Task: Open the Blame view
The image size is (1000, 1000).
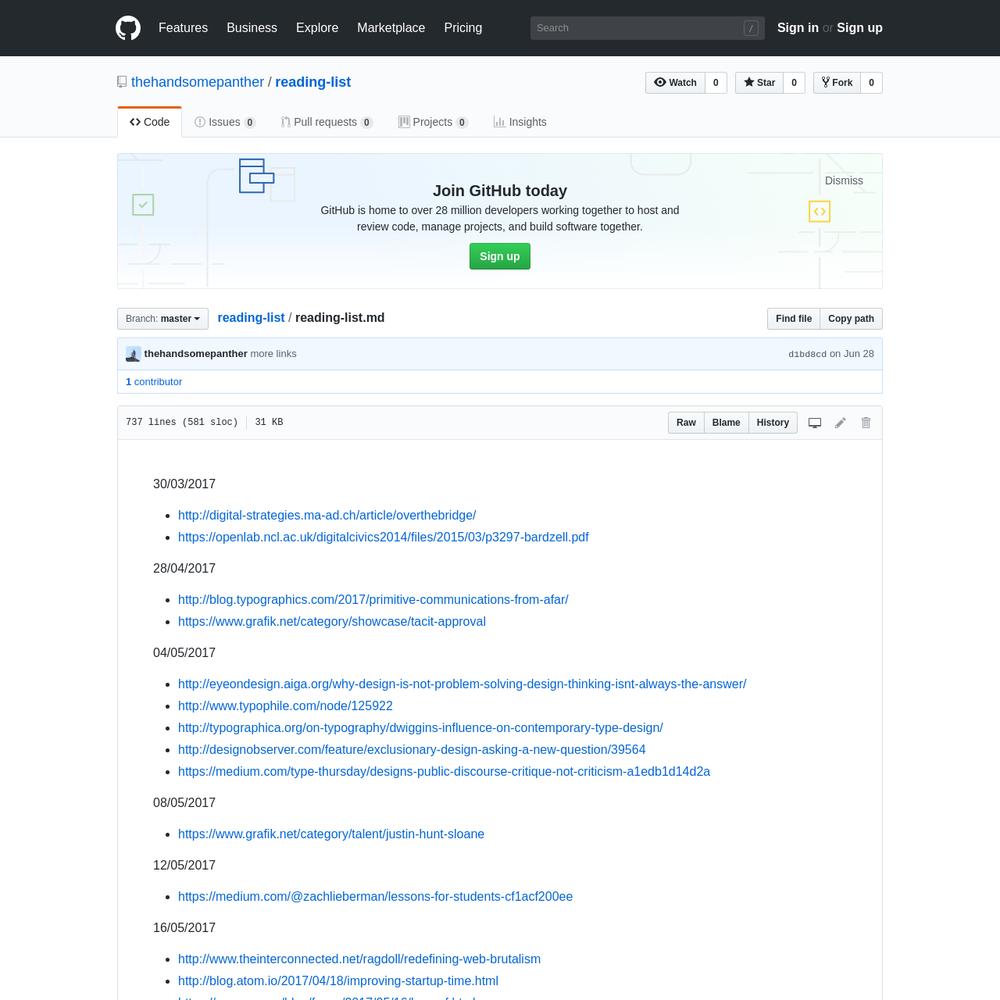Action: pos(726,423)
